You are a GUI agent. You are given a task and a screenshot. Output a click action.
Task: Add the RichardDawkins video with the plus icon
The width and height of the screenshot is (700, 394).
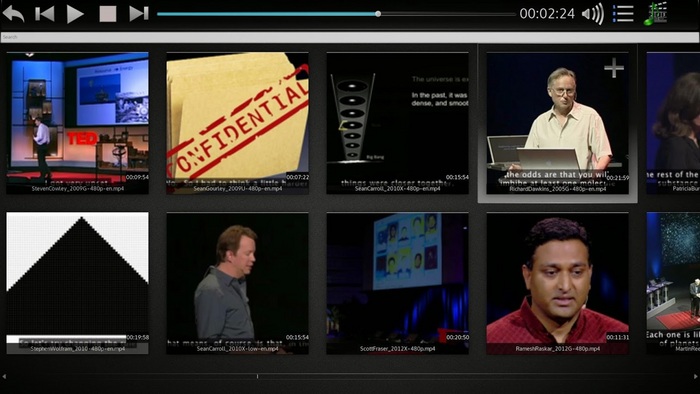tap(614, 68)
